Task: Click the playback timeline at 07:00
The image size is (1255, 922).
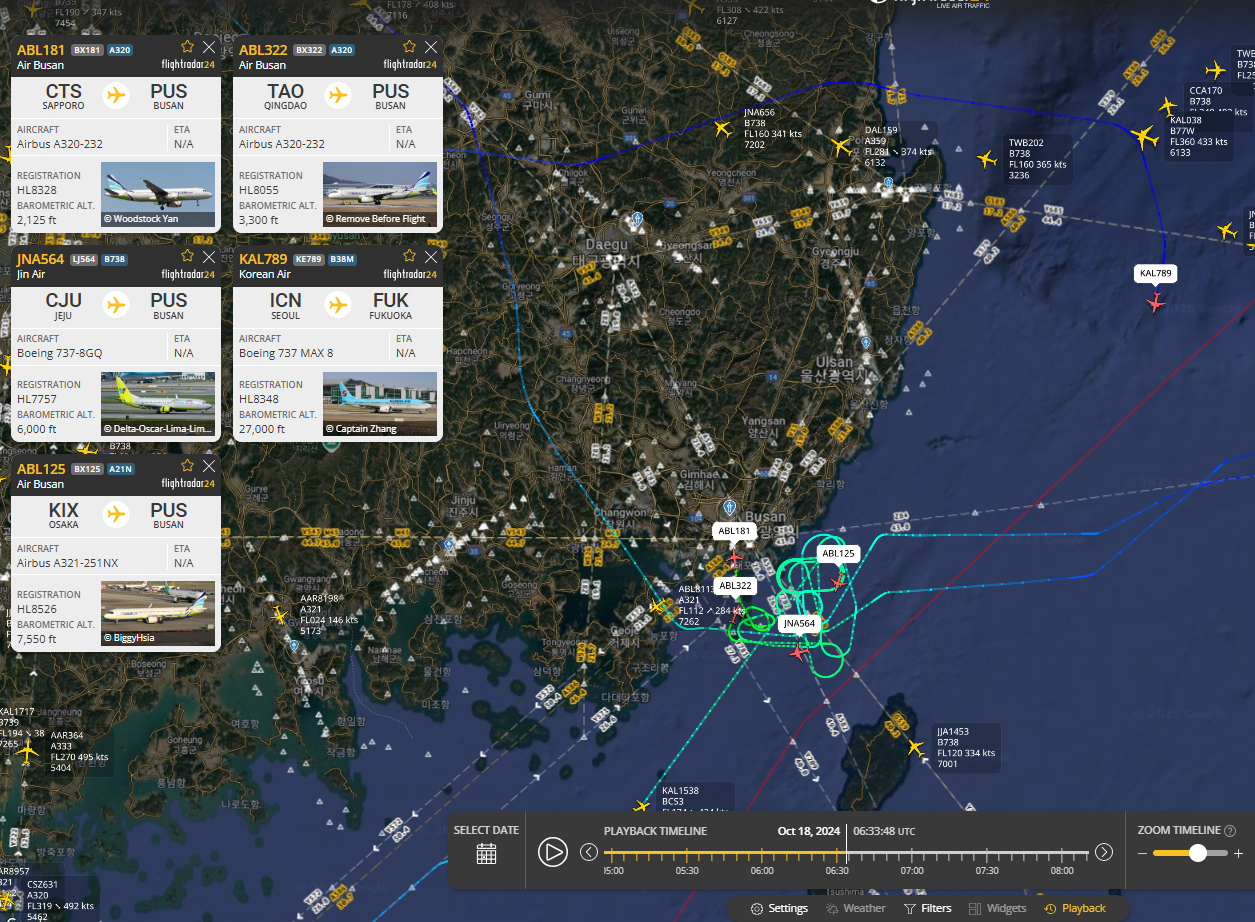Action: (x=912, y=853)
